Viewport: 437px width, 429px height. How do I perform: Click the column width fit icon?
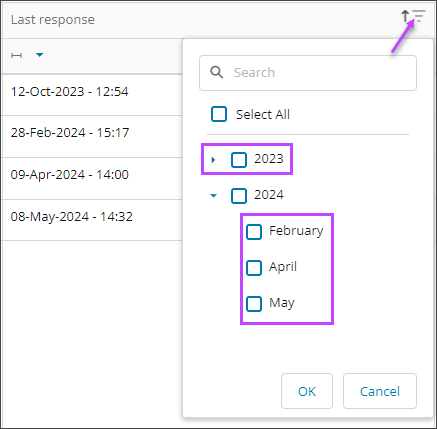[x=17, y=55]
